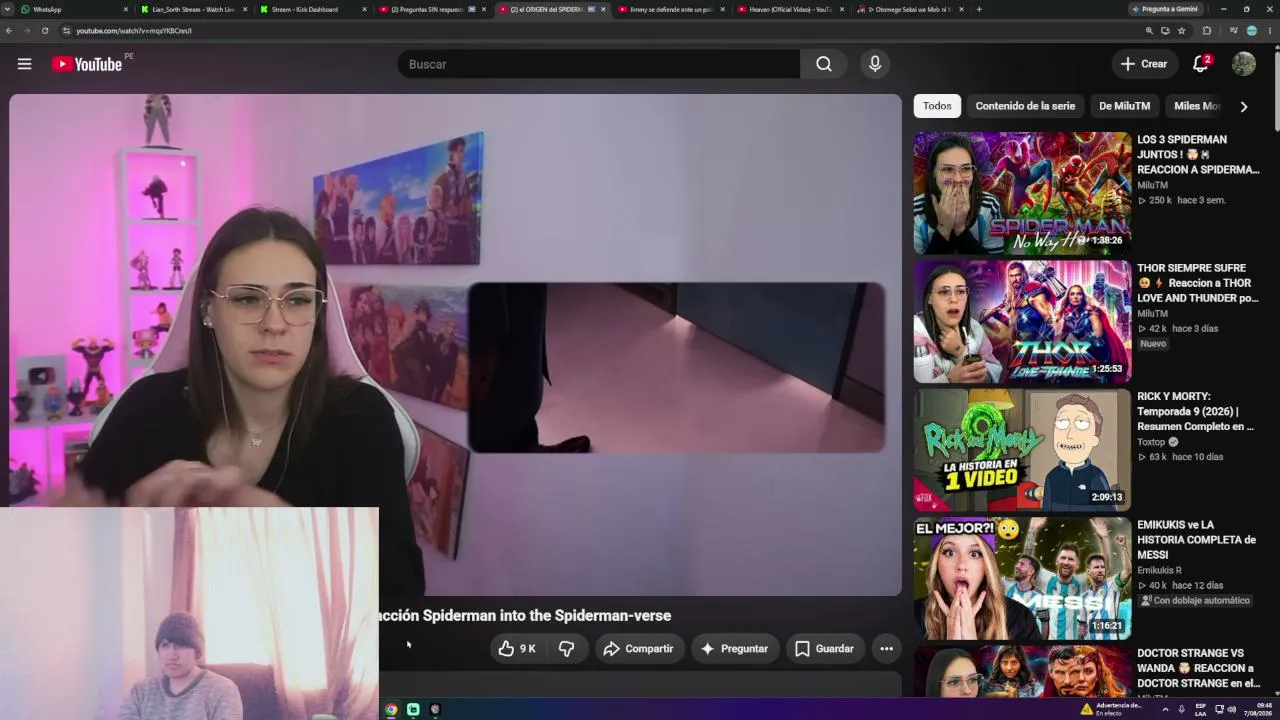Open the Messi 'El Mejor?!' thumbnail
Image resolution: width=1280 pixels, height=720 pixels.
(1022, 578)
